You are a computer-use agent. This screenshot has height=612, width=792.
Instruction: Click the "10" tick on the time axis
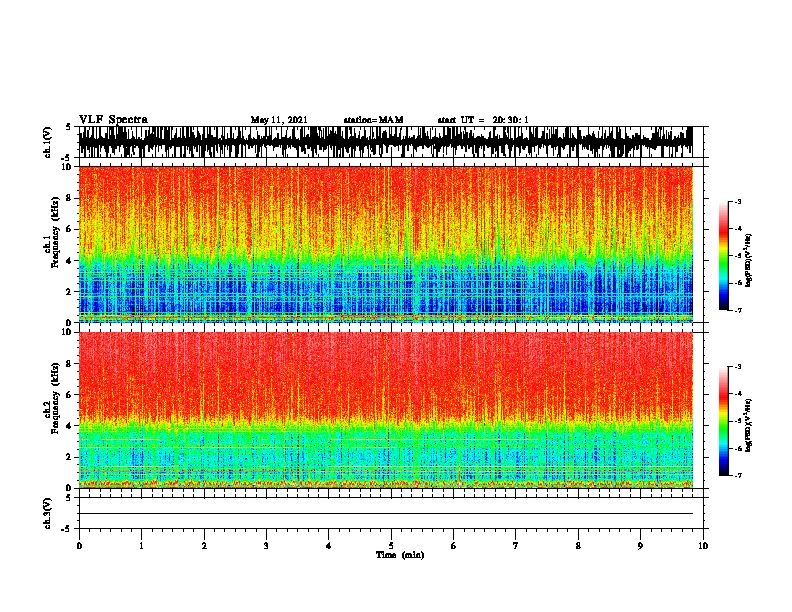click(x=703, y=546)
